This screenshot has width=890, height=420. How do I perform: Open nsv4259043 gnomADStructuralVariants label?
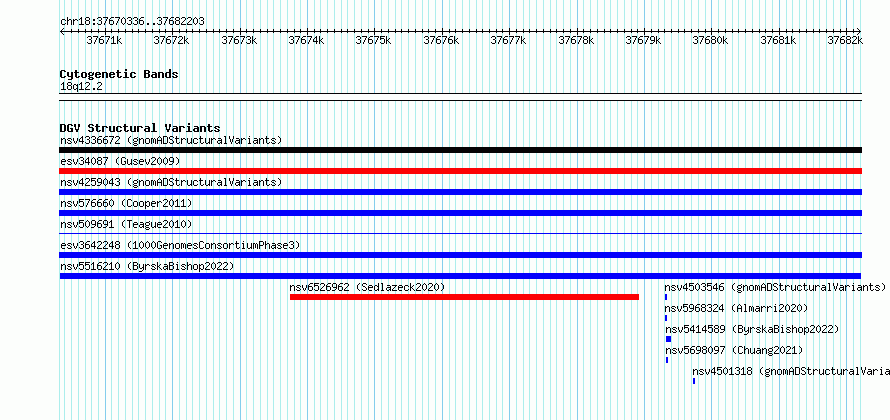pyautogui.click(x=171, y=182)
